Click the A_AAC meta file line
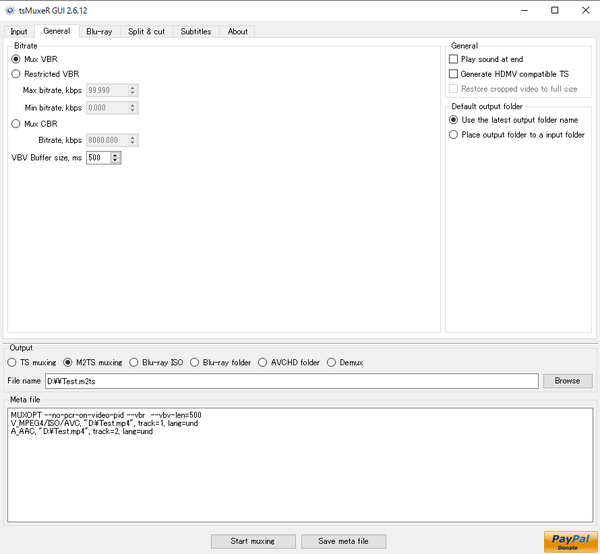 pyautogui.click(x=82, y=431)
